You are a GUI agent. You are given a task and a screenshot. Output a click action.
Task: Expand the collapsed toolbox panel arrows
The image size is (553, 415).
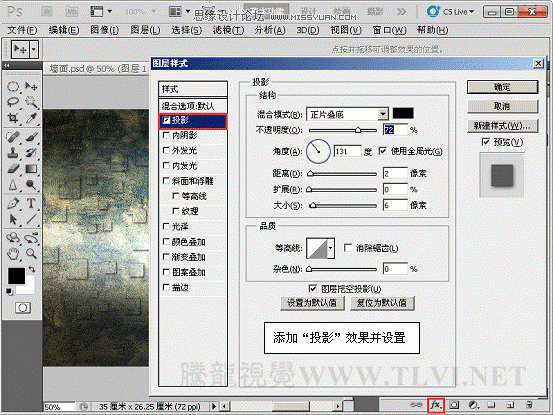(x=7, y=65)
